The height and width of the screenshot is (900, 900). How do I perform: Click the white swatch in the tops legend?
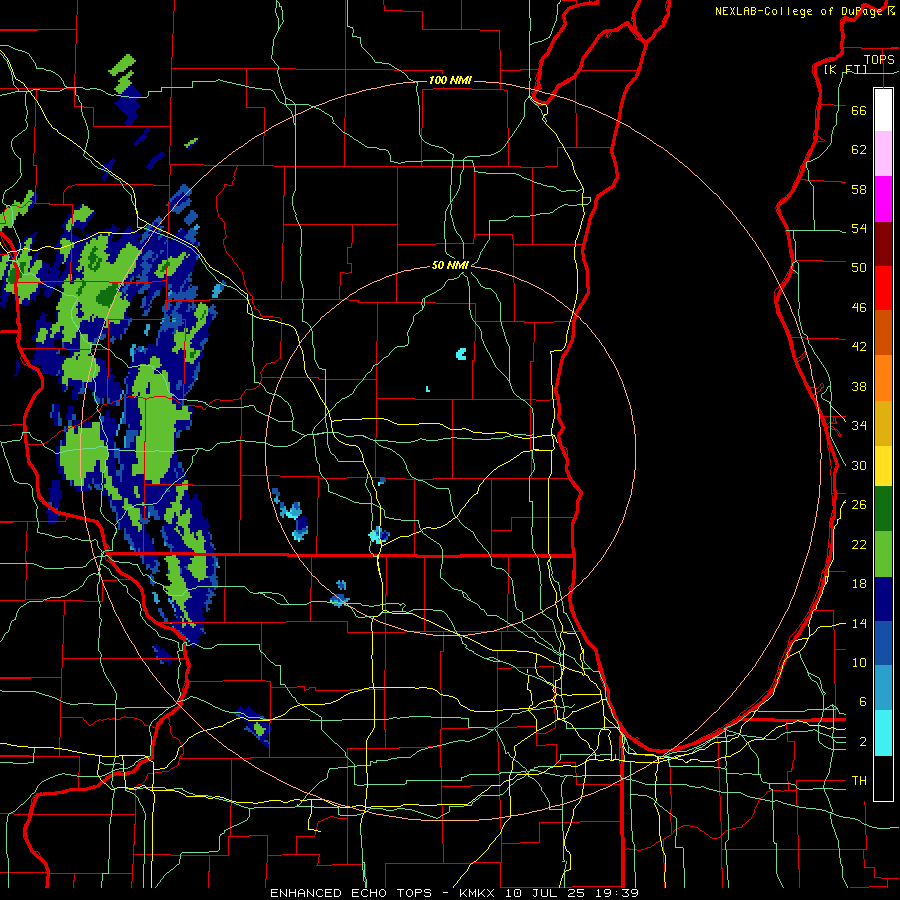click(883, 110)
